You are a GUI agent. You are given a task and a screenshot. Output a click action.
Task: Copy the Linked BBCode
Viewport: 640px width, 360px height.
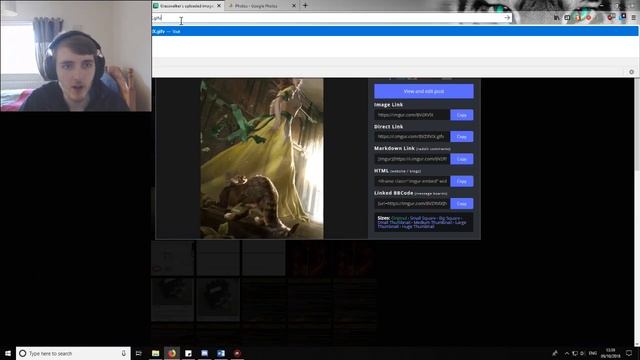tap(462, 203)
